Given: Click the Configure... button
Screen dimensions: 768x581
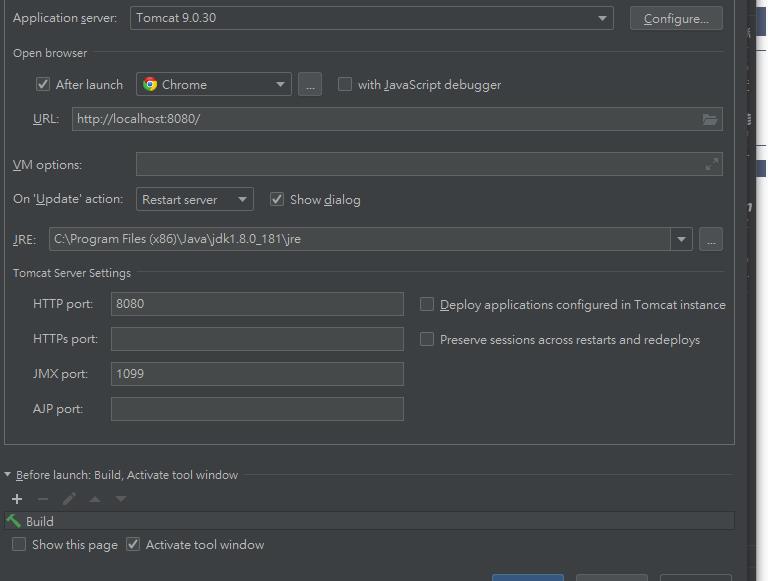Looking at the screenshot, I should [676, 19].
